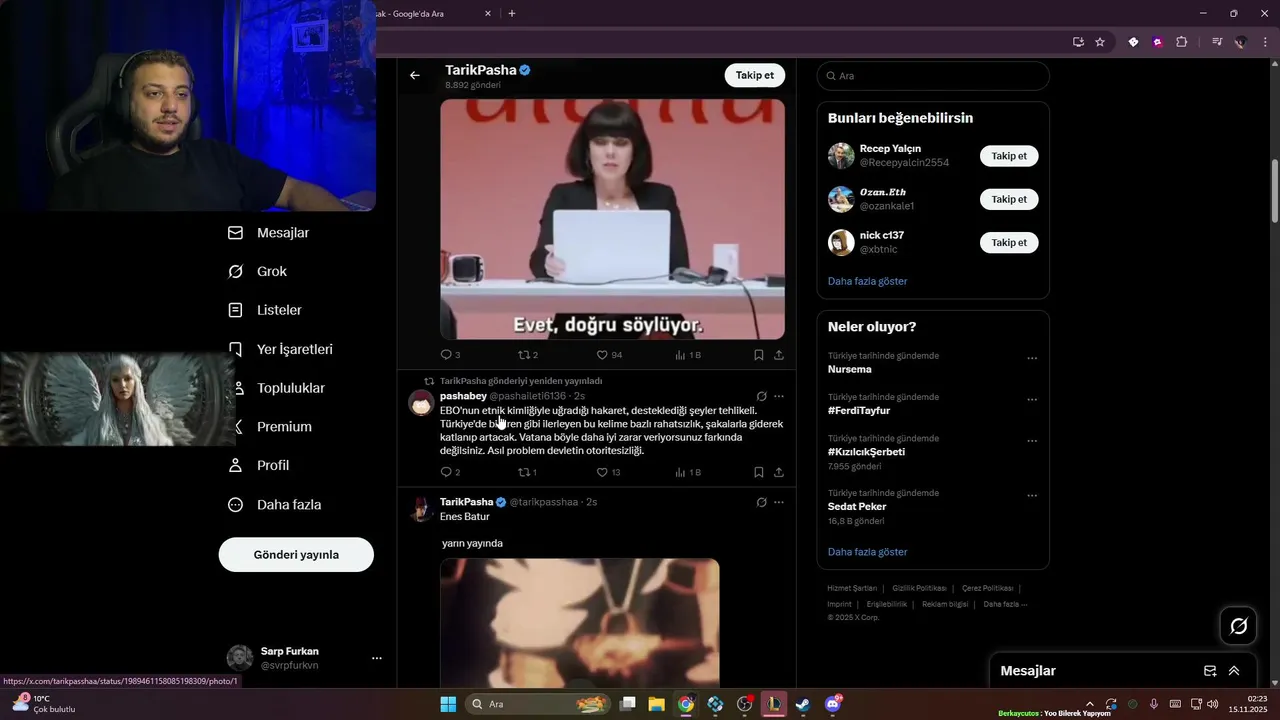
Task: Open Sarp Furkan account menu dots
Action: coord(377,658)
